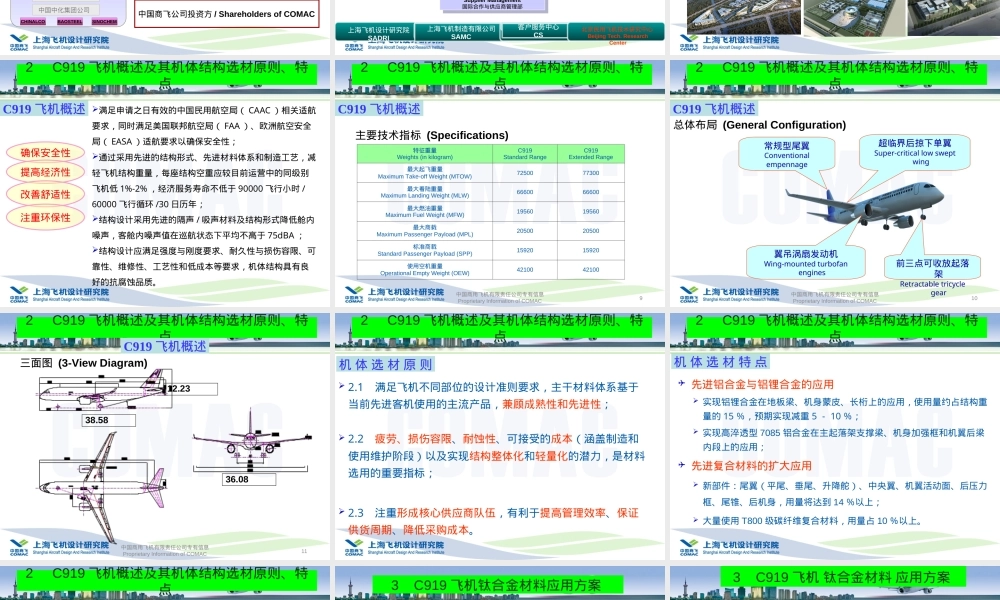
Task: Click the 大量使用 T800 级碳纤维 bullet
Action: click(x=812, y=521)
